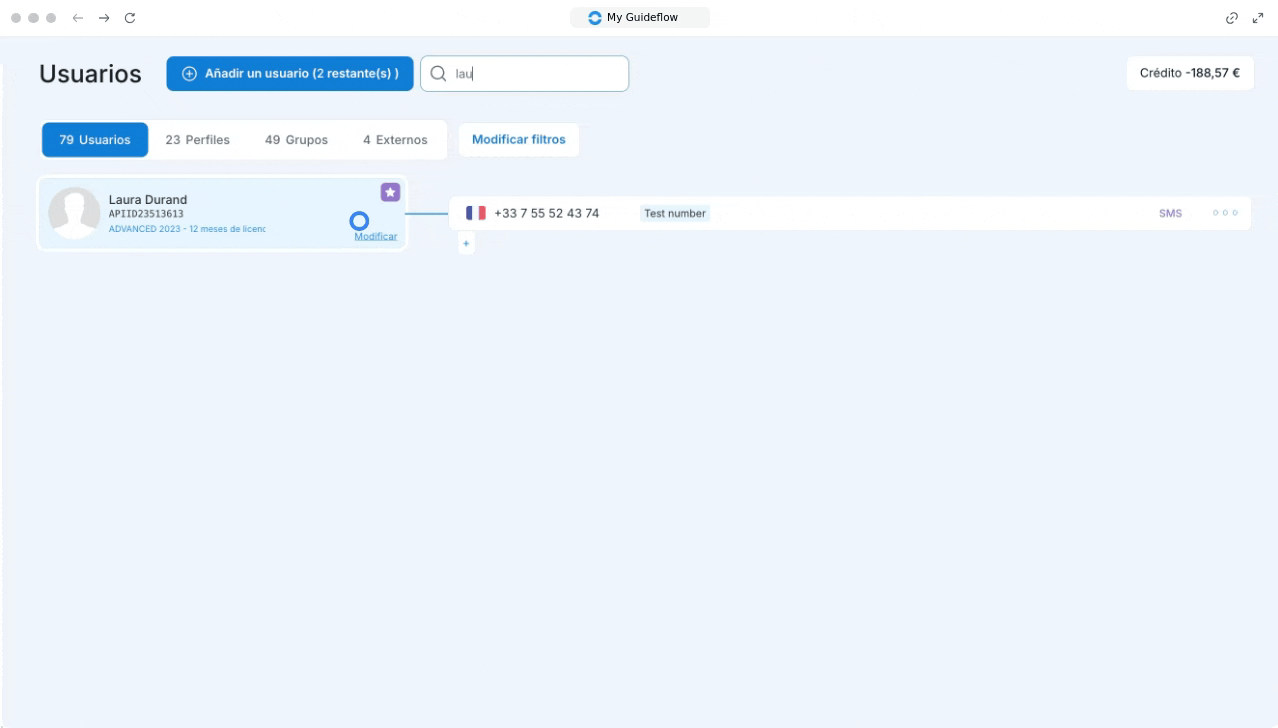Click Laura Durand's avatar thumbnail
Viewport: 1278px width, 728px height.
(75, 213)
